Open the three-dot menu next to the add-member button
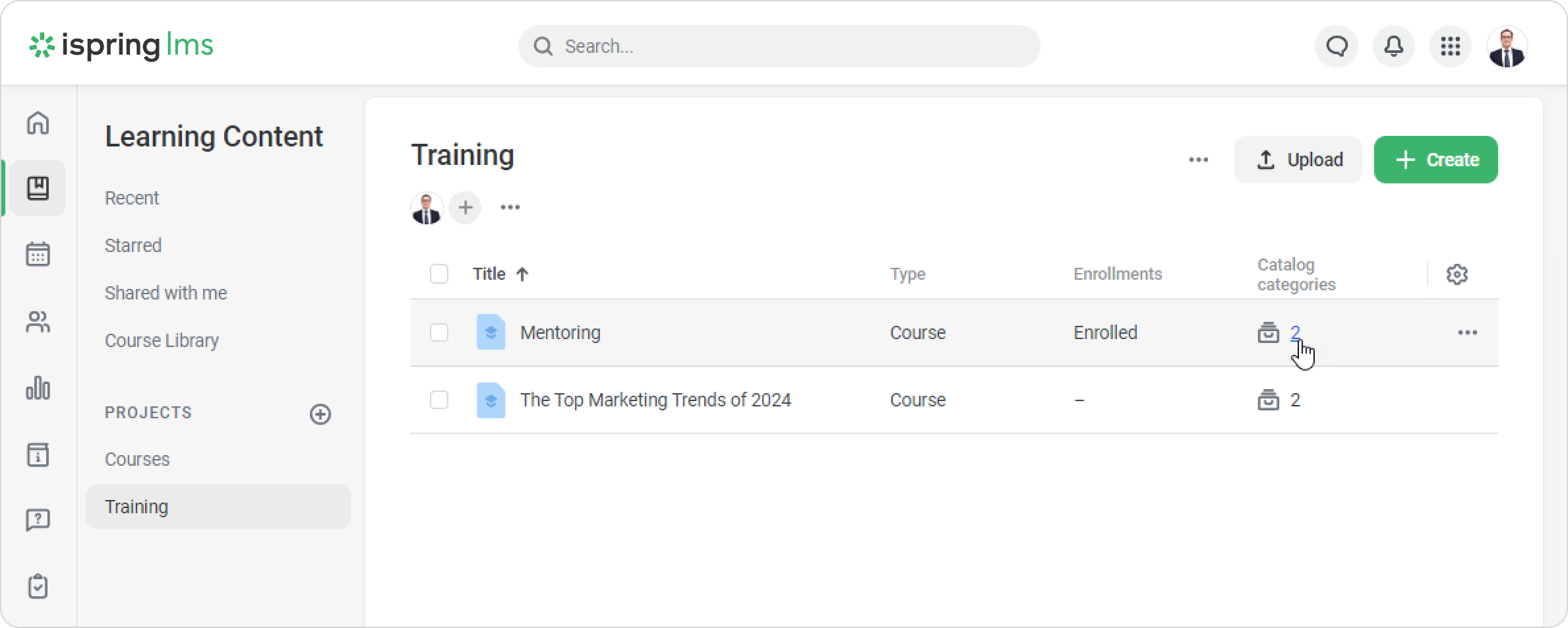The height and width of the screenshot is (628, 1568). coord(510,208)
